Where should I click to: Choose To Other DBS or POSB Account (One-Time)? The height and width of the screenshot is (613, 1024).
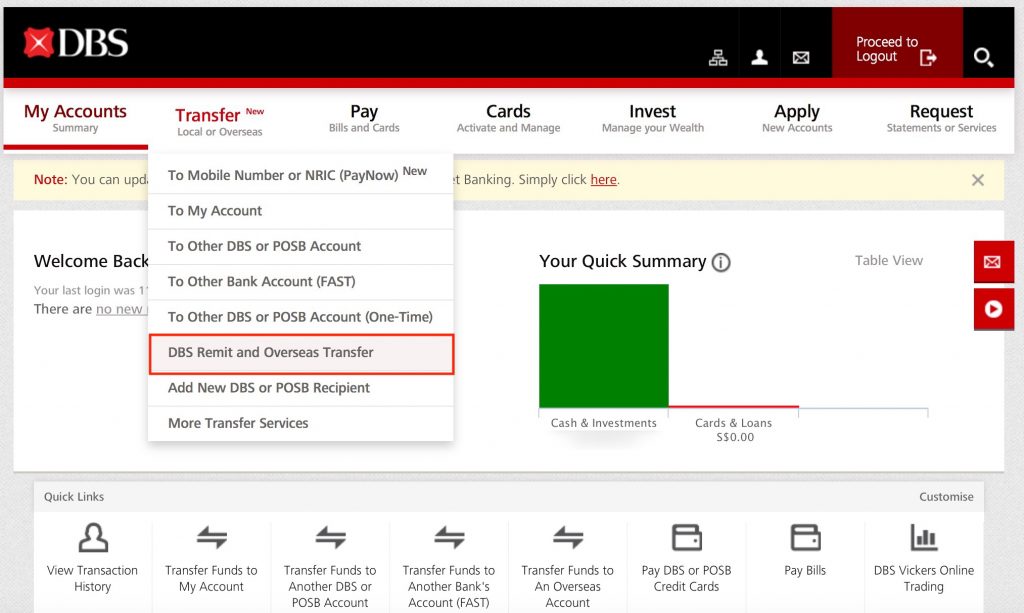[x=300, y=317]
